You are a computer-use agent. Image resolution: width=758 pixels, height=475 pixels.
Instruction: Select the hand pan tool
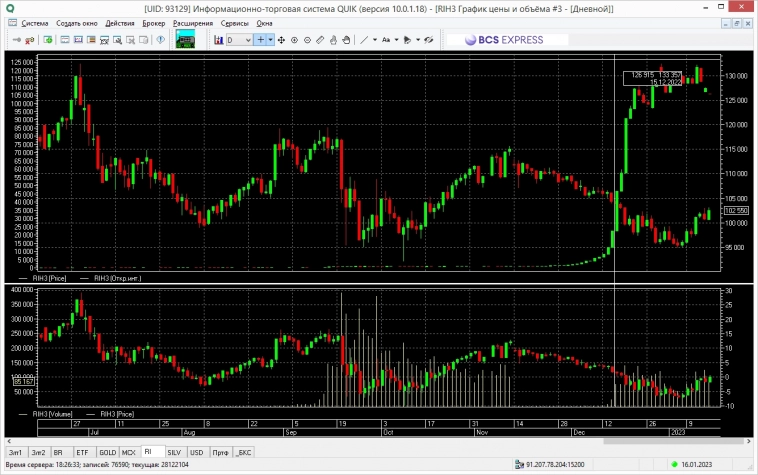point(346,40)
